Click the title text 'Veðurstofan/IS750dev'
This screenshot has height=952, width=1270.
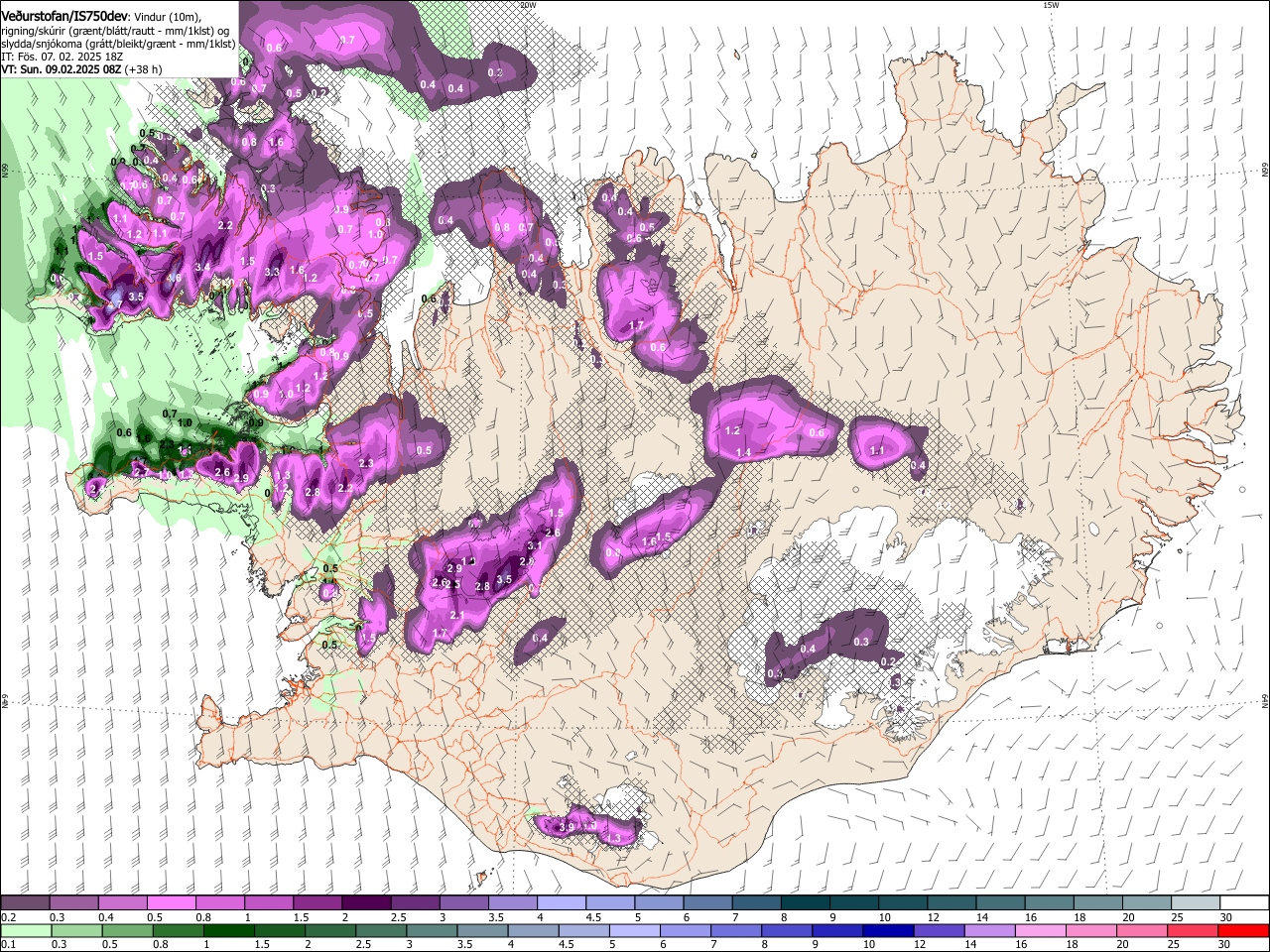click(64, 15)
